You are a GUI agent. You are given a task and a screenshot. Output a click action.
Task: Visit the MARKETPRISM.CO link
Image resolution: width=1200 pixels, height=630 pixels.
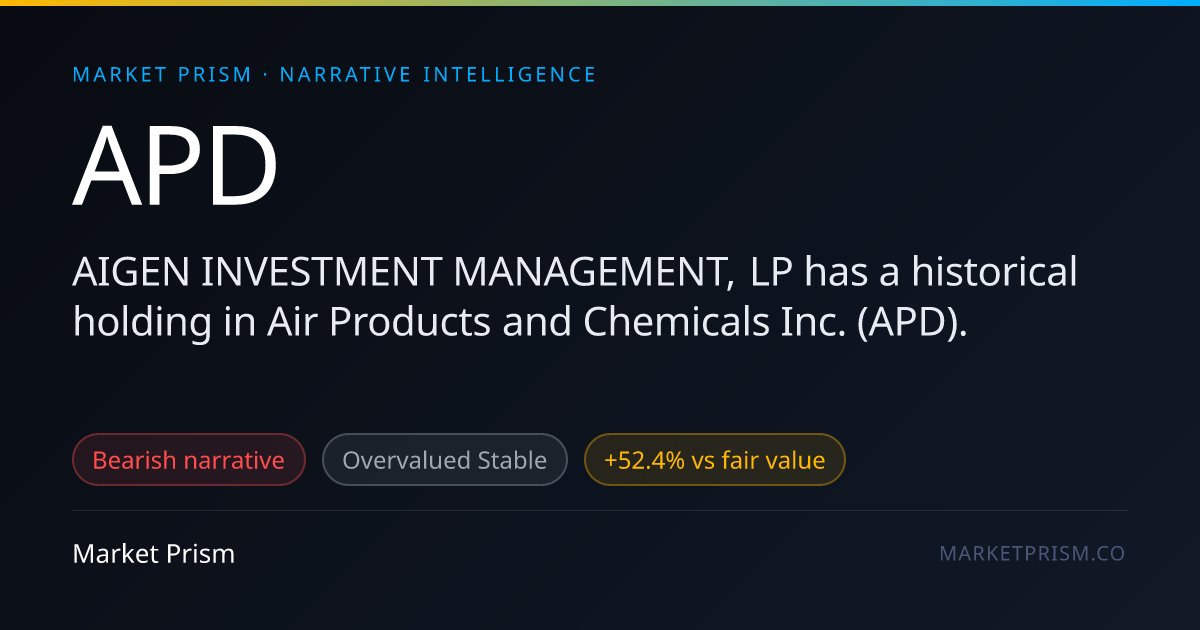[x=1032, y=553]
